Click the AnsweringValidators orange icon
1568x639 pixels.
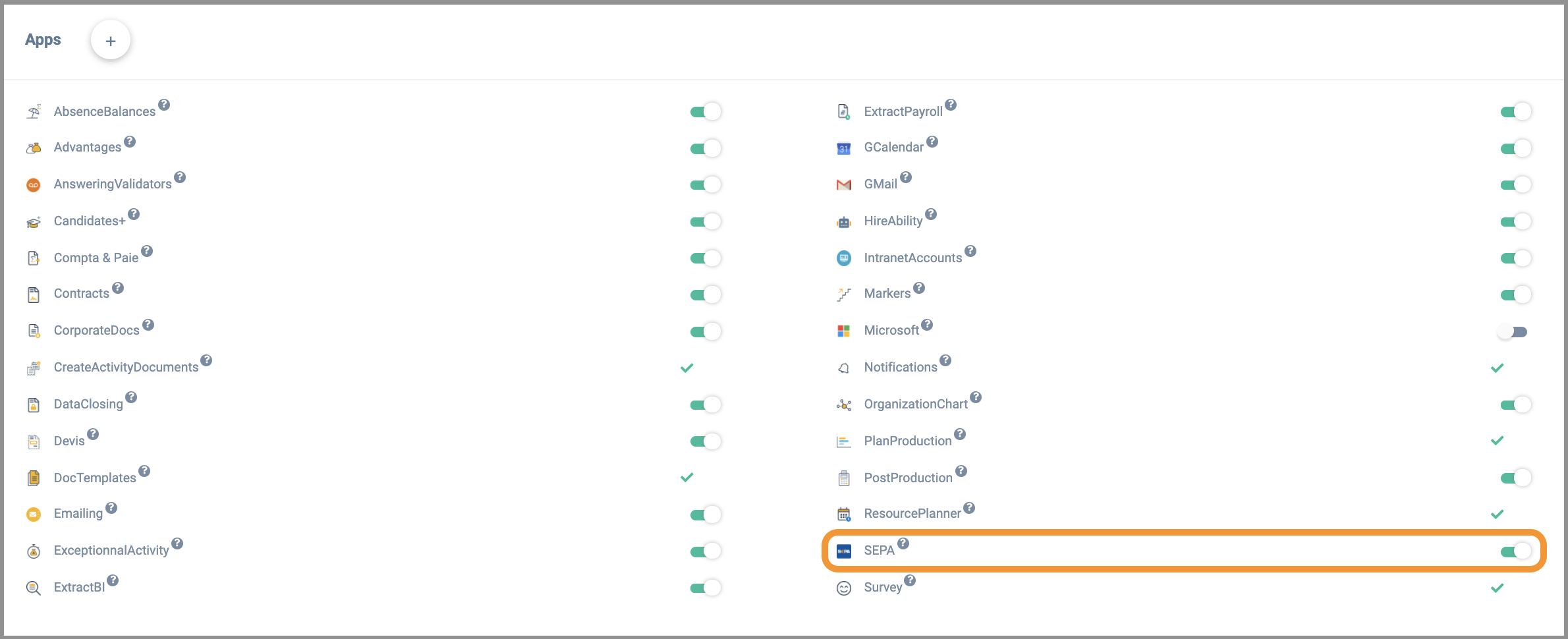pyautogui.click(x=34, y=185)
